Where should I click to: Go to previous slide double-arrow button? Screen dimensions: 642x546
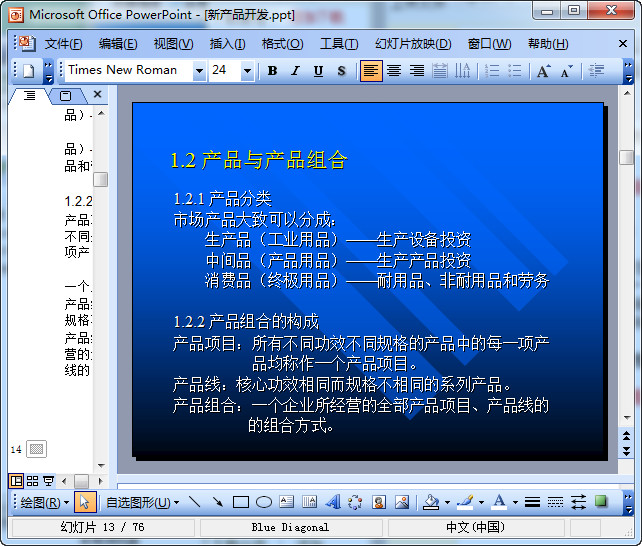pyautogui.click(x=626, y=435)
